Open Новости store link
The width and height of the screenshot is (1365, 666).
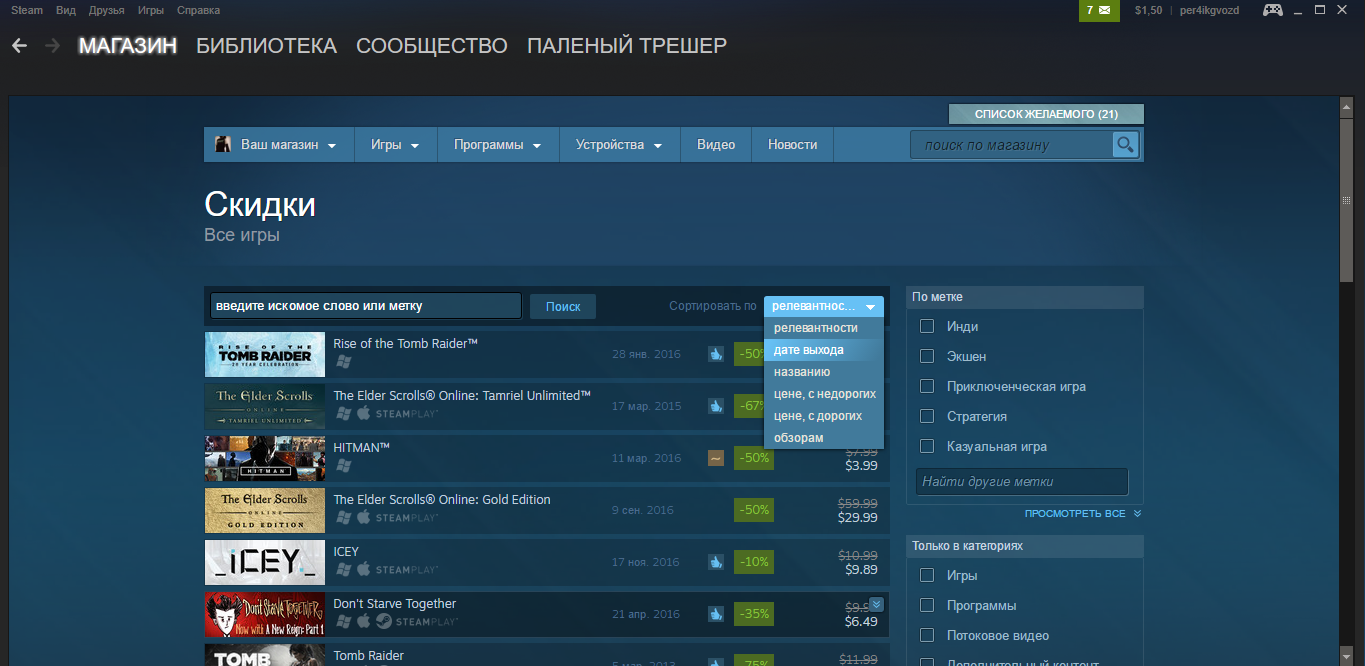point(793,145)
